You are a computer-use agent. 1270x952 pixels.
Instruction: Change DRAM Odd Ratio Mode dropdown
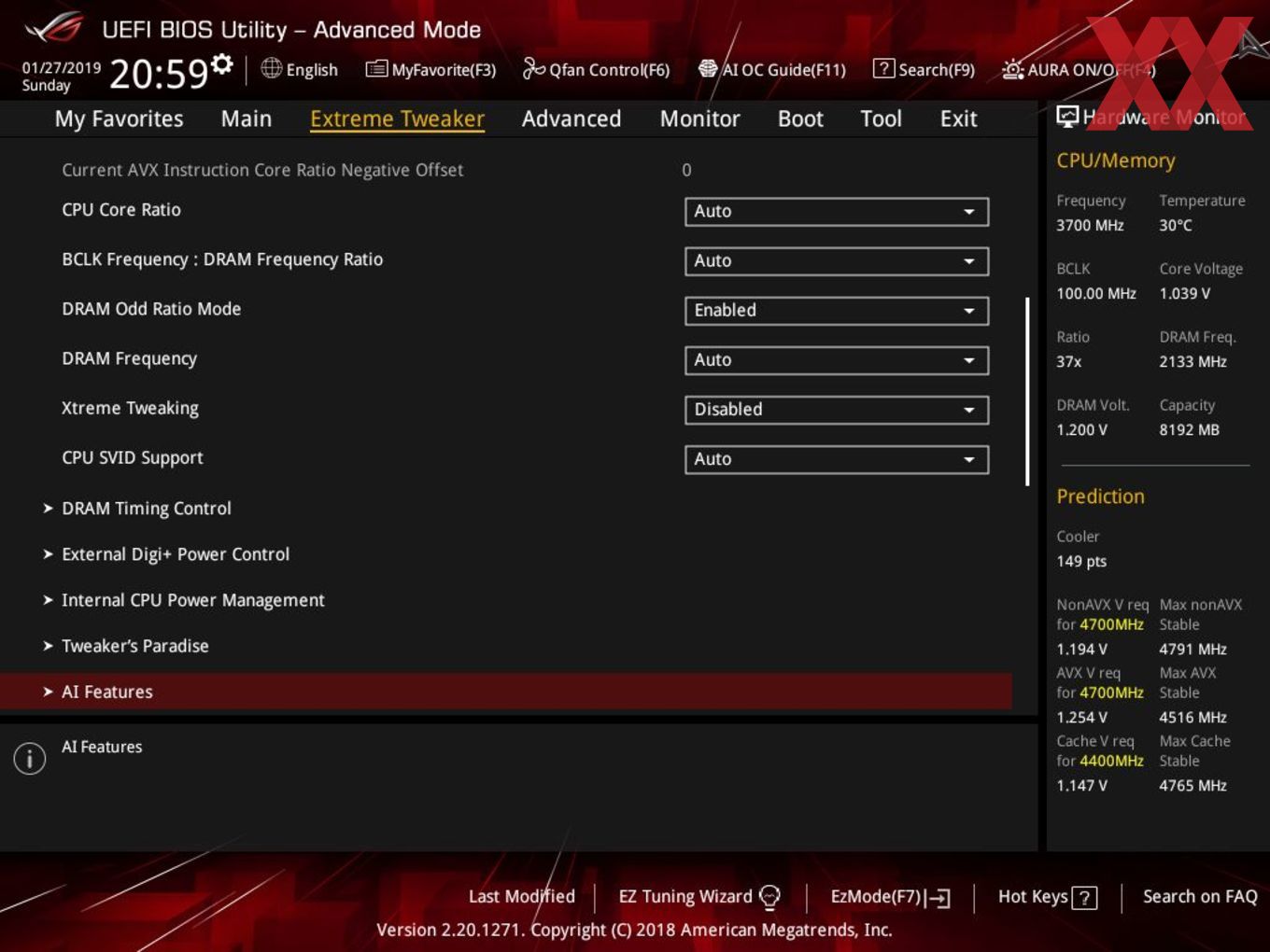pyautogui.click(x=837, y=310)
